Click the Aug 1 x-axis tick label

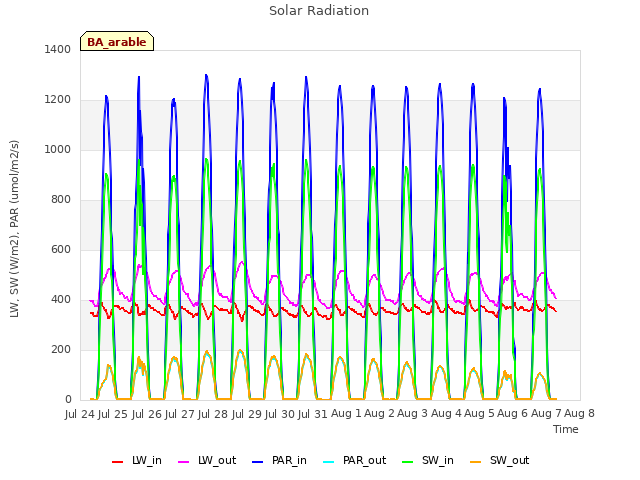[x=346, y=414]
